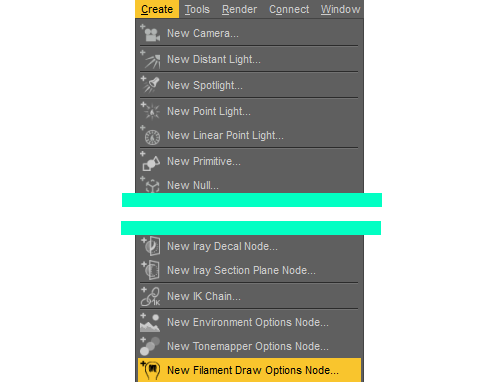
Task: Click the New Linear Point Light icon
Action: click(x=150, y=135)
